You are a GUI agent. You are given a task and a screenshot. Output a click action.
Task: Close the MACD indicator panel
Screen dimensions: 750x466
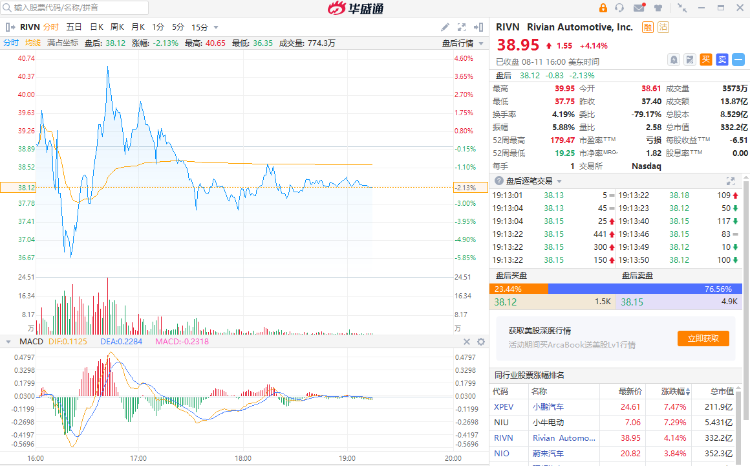tap(467, 342)
